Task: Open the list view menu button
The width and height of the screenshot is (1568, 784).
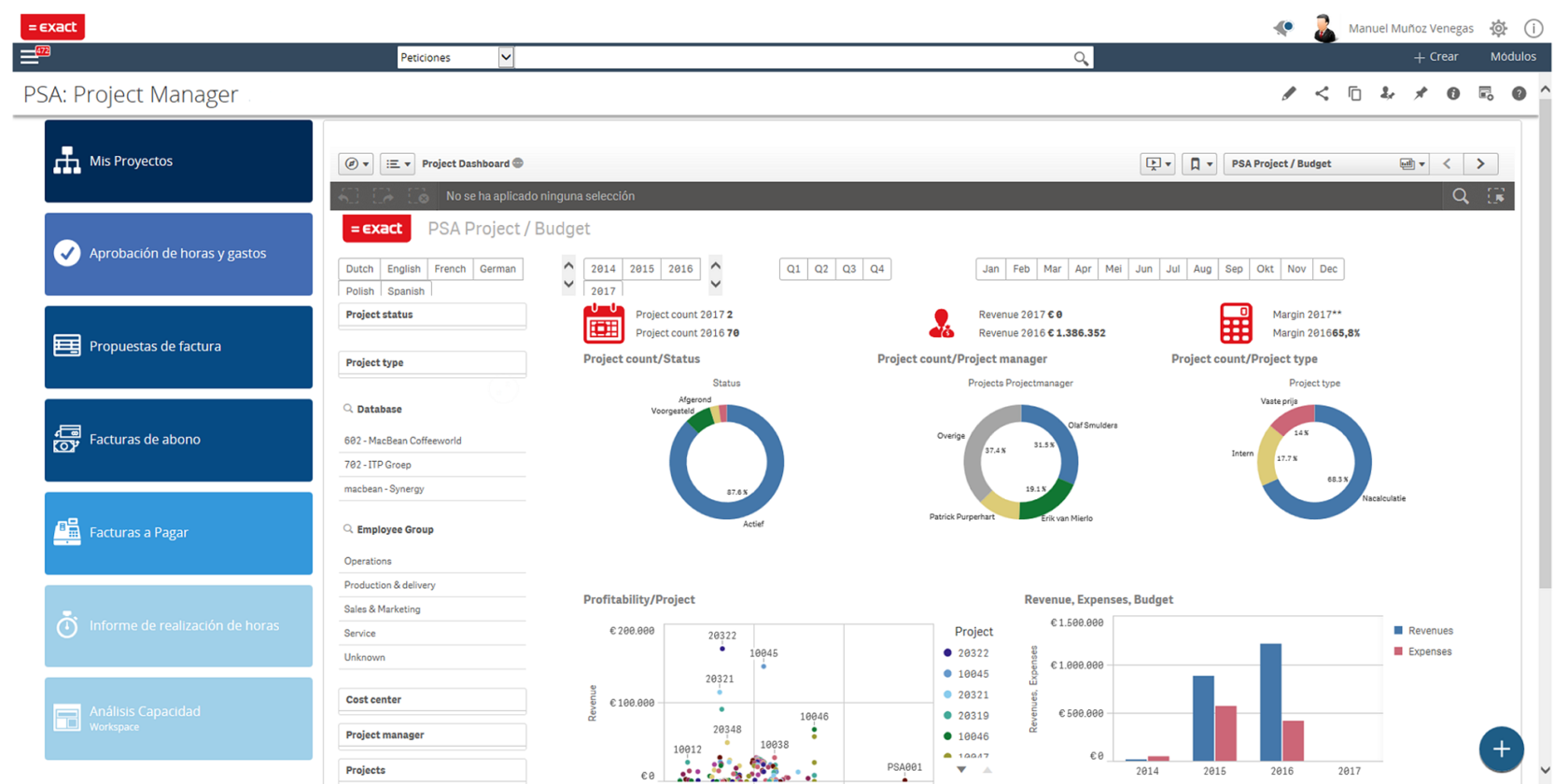Action: (x=398, y=163)
